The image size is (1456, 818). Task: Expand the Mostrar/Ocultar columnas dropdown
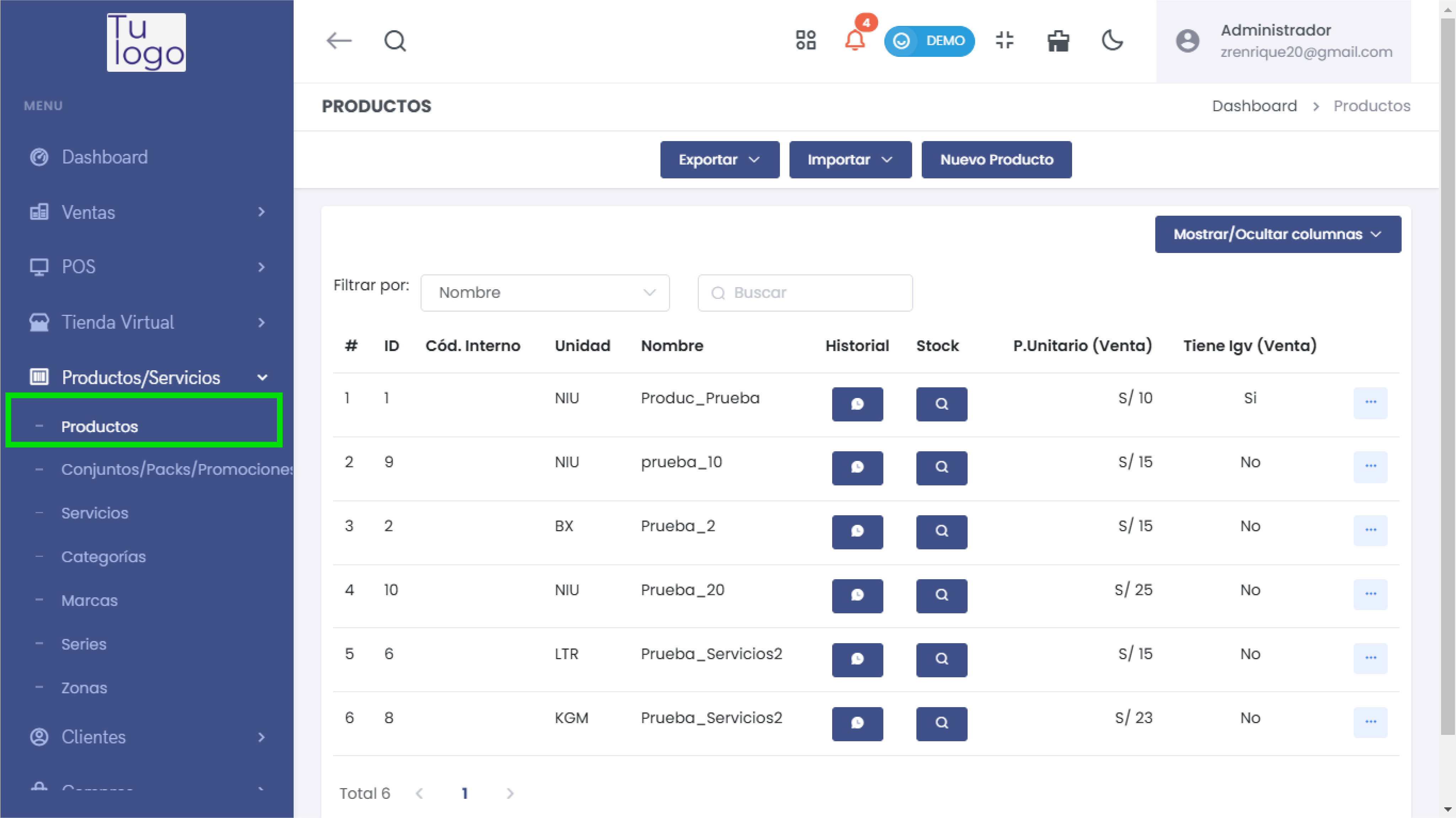click(x=1278, y=235)
